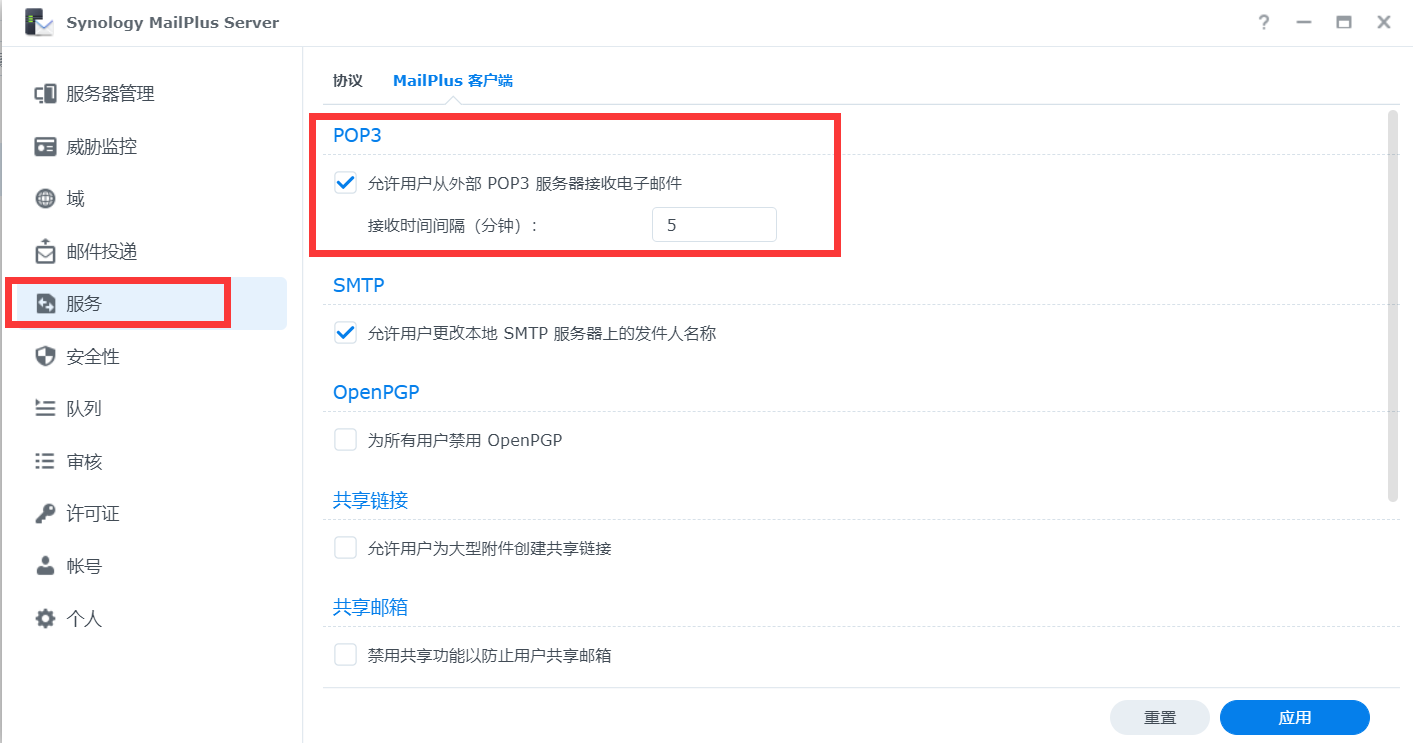Viewport: 1413px width, 743px height.
Task: Minimize the MailPlus Server window
Action: tap(1304, 22)
